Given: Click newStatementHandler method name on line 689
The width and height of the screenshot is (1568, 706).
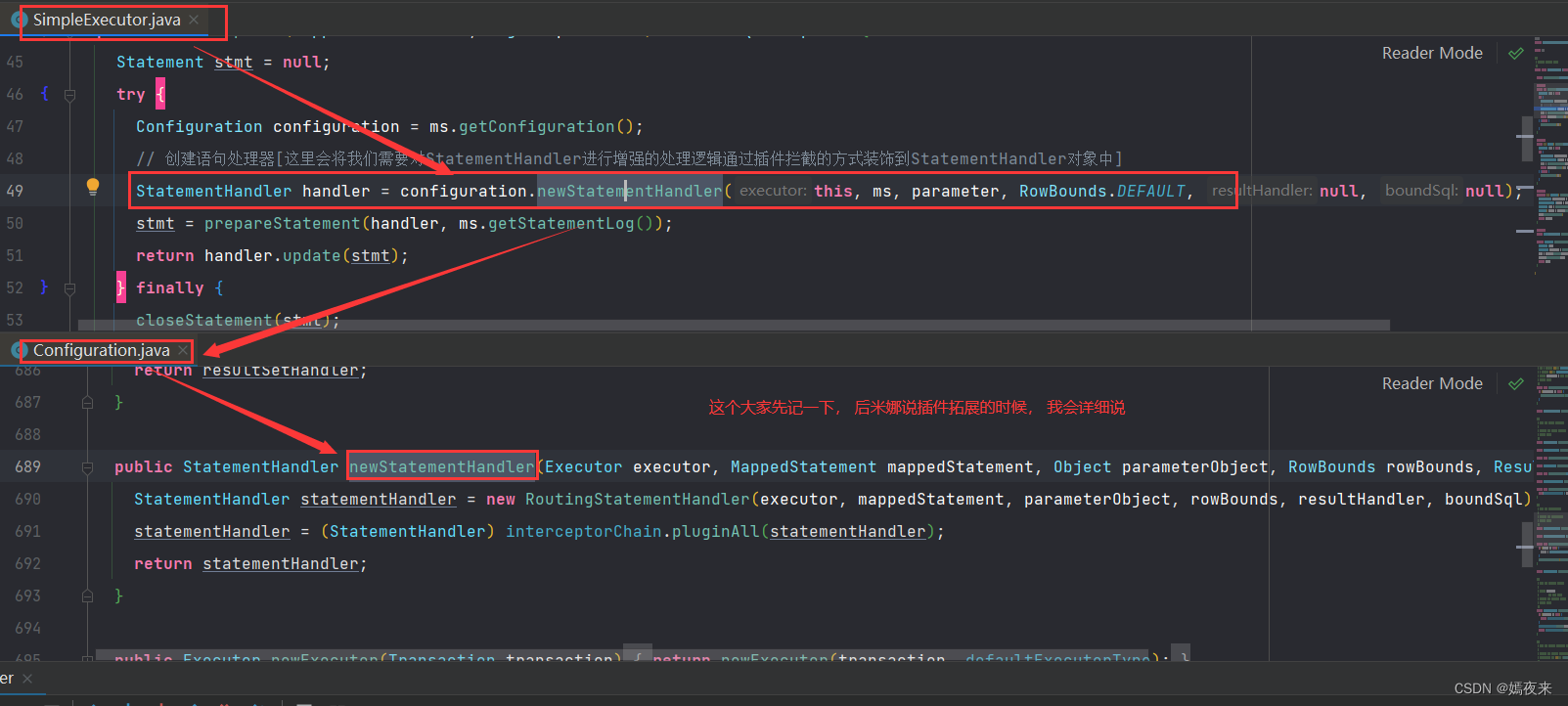Looking at the screenshot, I should tap(442, 466).
